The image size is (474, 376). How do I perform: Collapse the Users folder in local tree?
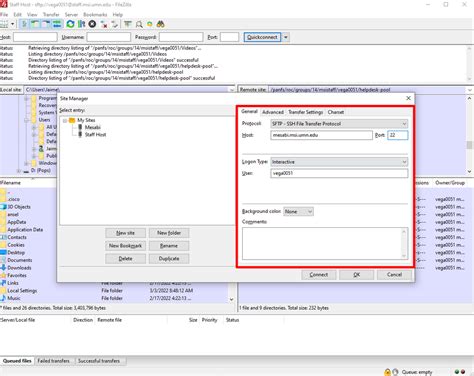tap(26, 120)
